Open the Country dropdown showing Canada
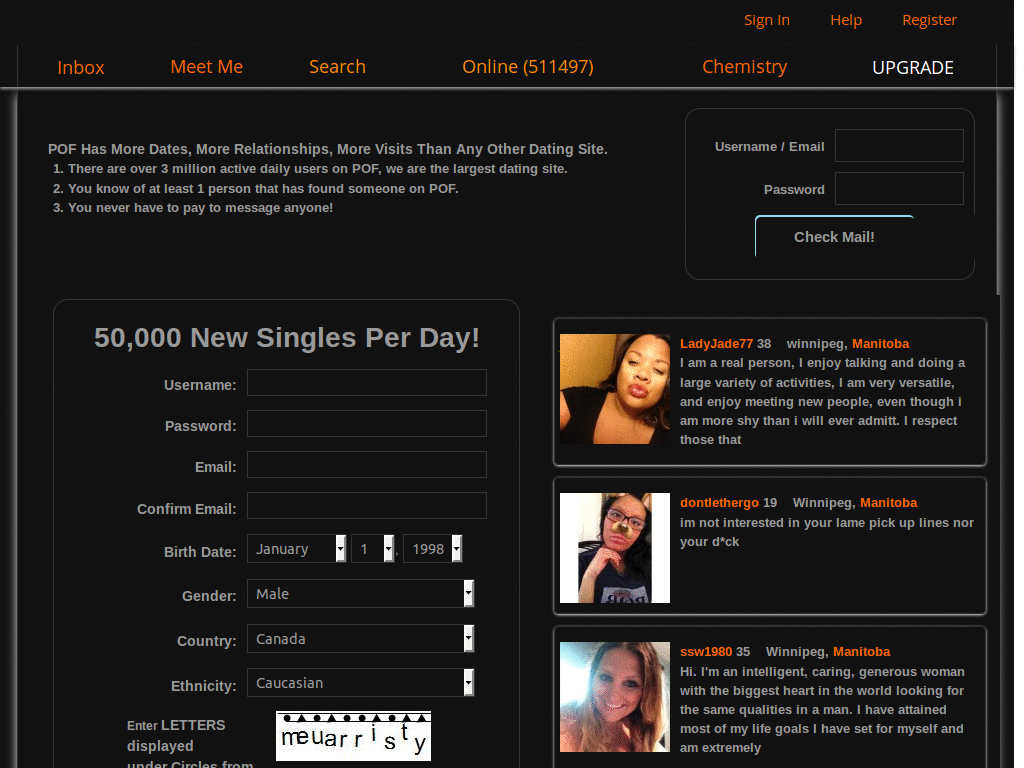The width and height of the screenshot is (1024, 768). [360, 638]
